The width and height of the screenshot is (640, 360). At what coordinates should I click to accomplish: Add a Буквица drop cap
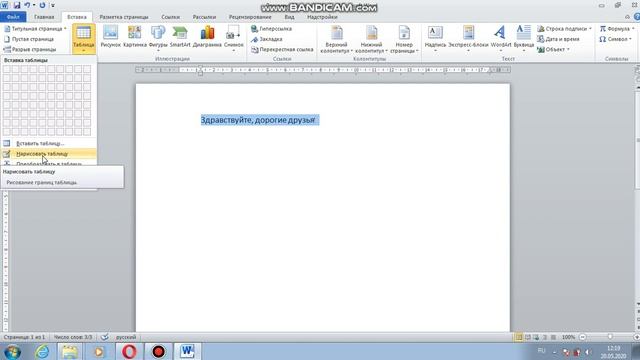[x=524, y=38]
